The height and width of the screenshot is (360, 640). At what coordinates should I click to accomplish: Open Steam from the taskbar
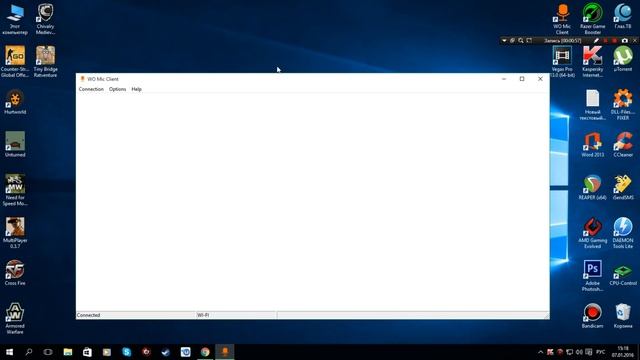coord(166,352)
